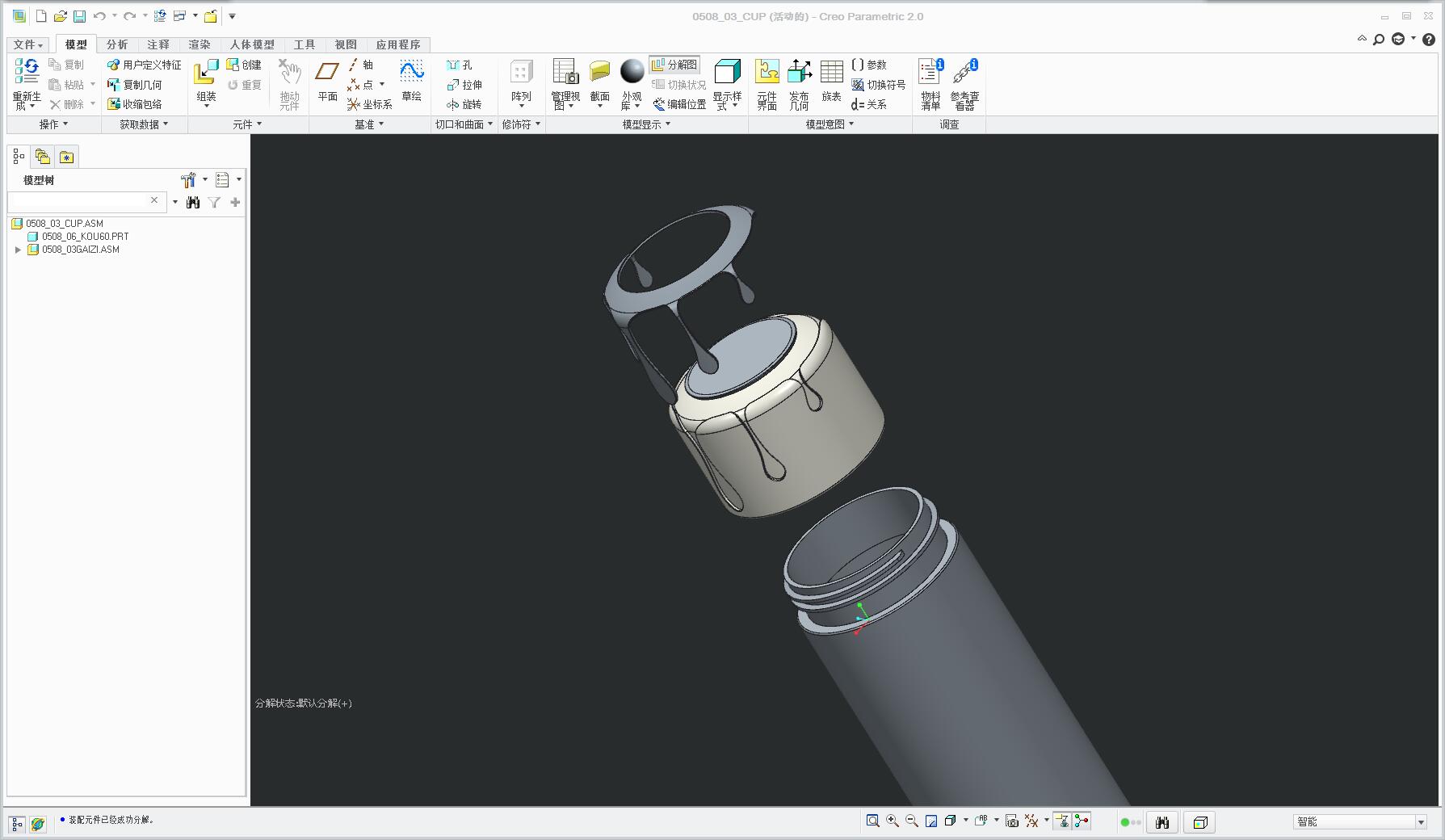
Task: Select the Revolve (旋转) tool
Action: coord(464,104)
